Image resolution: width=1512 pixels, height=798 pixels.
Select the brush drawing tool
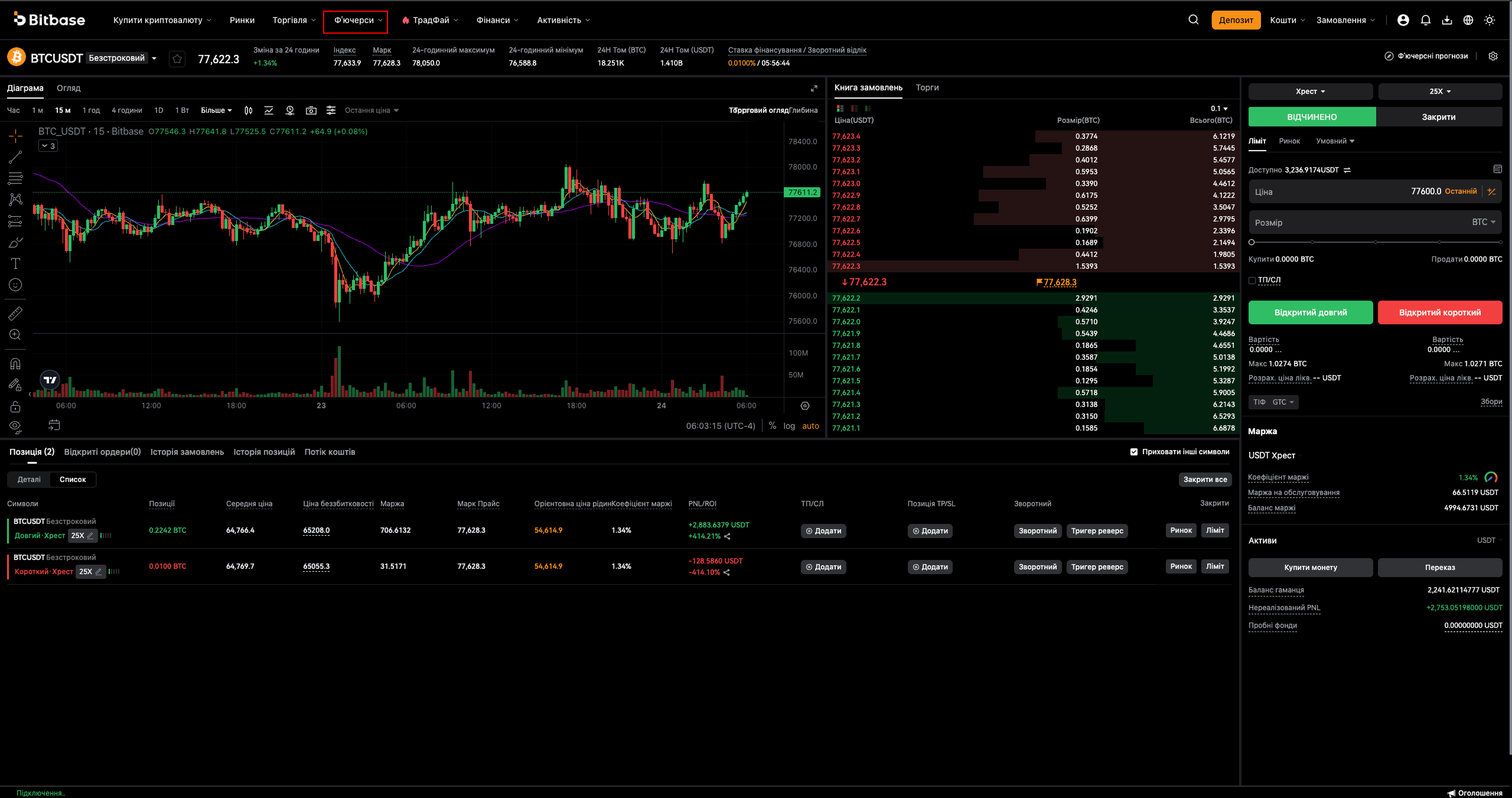(x=15, y=242)
